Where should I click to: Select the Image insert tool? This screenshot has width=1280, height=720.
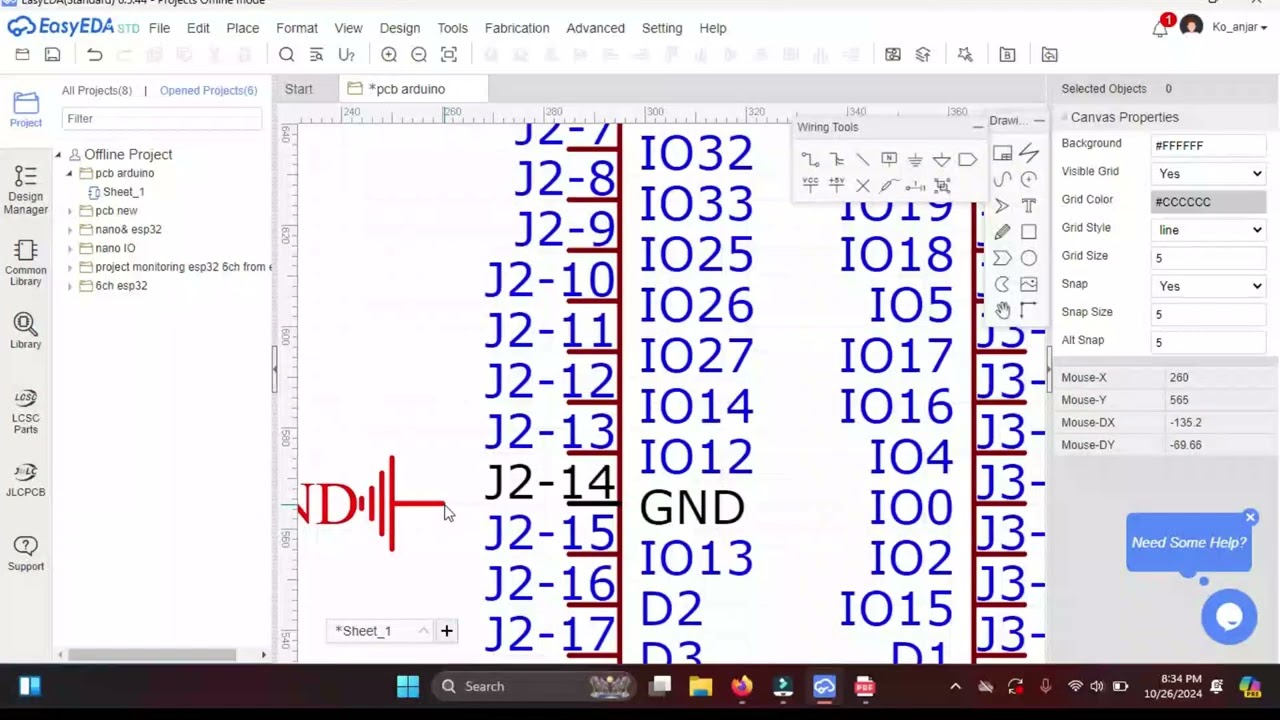coord(1029,284)
